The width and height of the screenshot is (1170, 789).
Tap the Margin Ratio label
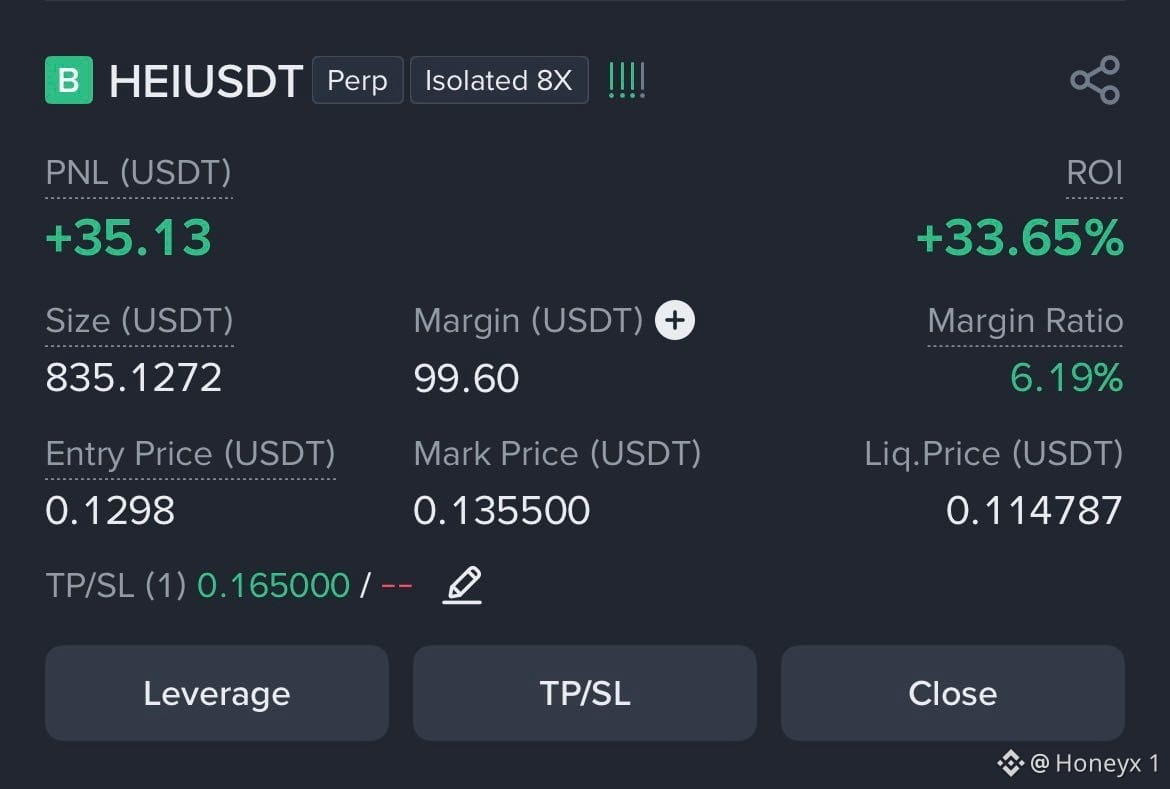(x=1024, y=321)
